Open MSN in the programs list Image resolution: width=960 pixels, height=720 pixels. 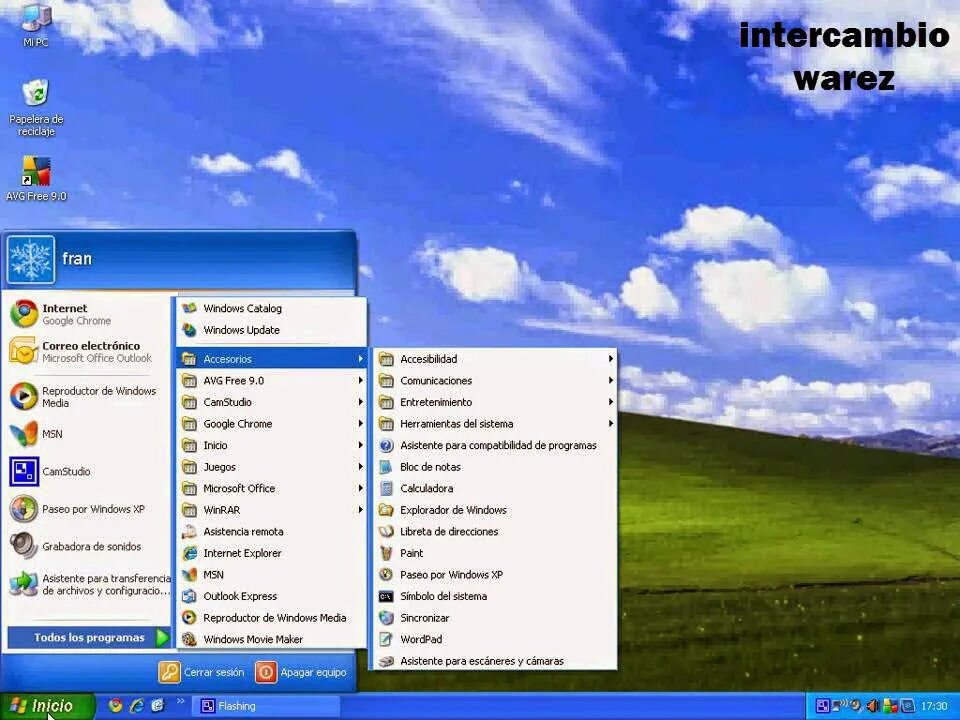click(x=271, y=574)
